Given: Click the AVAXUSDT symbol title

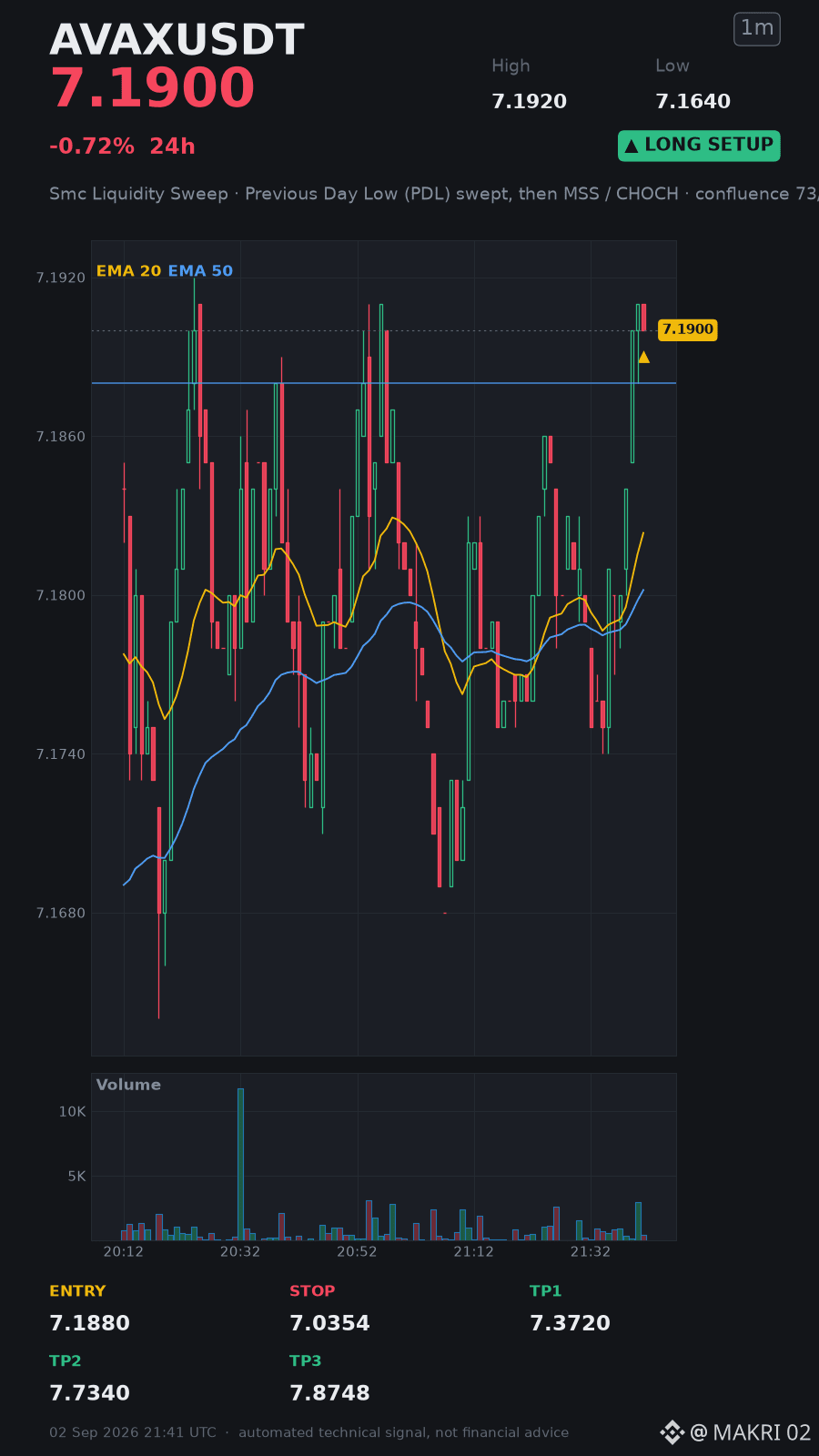Looking at the screenshot, I should [177, 41].
